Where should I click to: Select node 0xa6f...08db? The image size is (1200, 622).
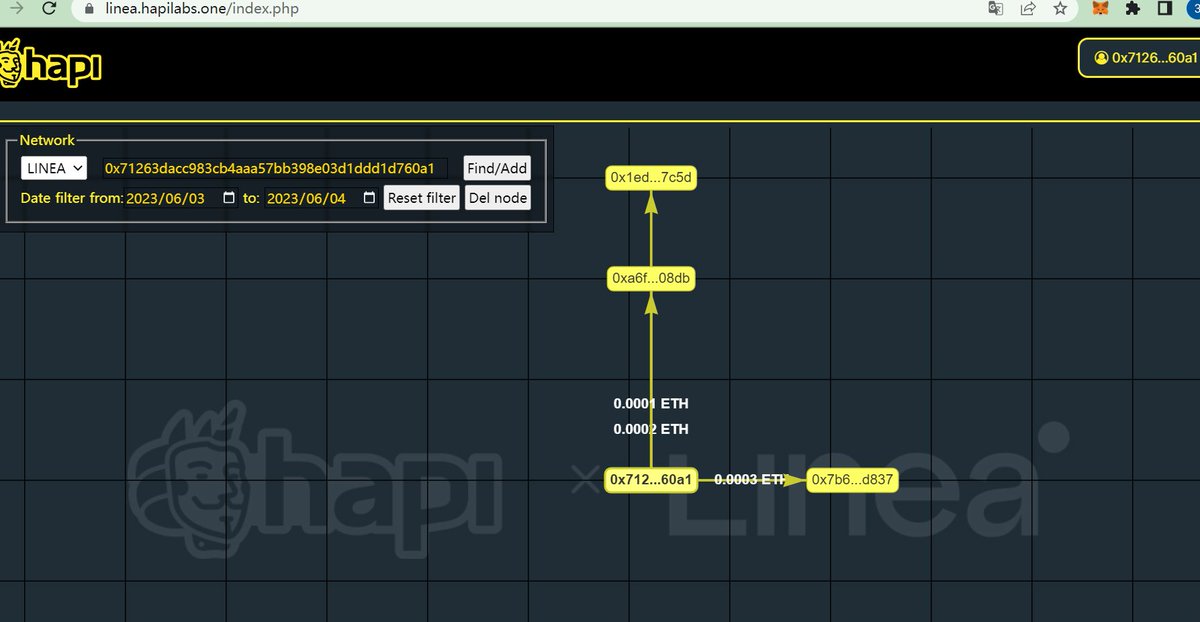pos(651,278)
